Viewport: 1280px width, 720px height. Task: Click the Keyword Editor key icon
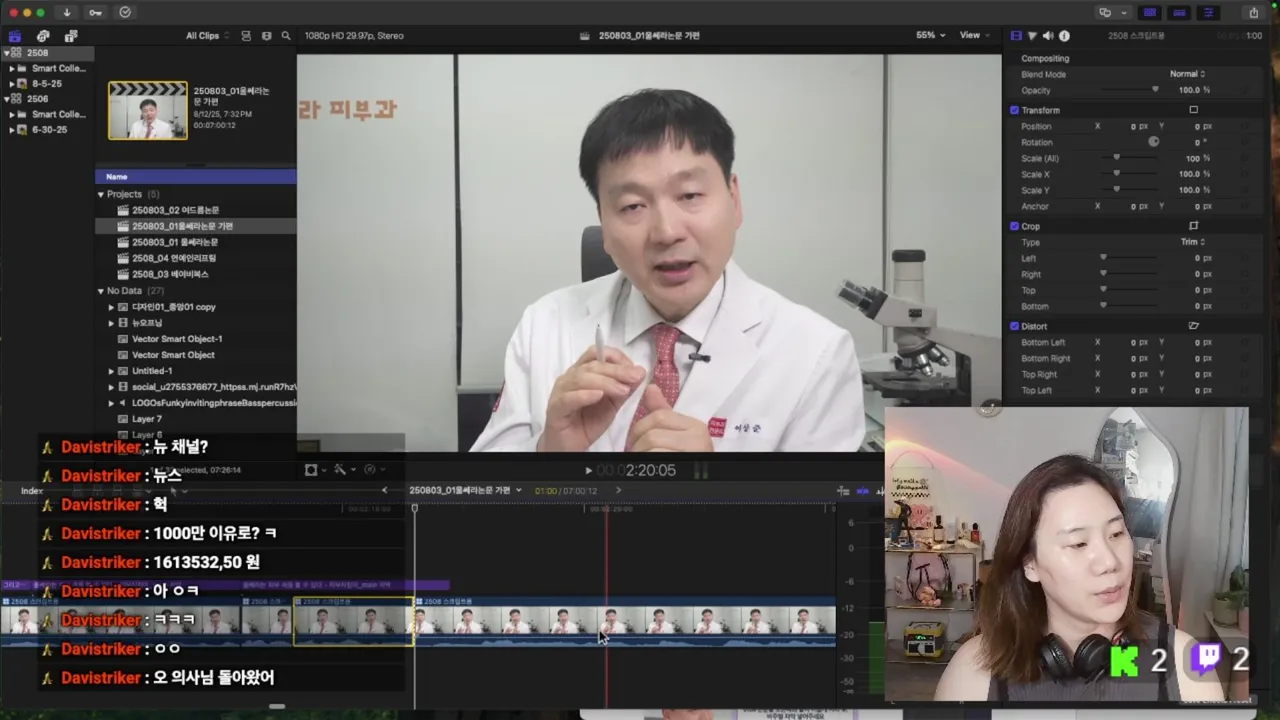coord(95,12)
